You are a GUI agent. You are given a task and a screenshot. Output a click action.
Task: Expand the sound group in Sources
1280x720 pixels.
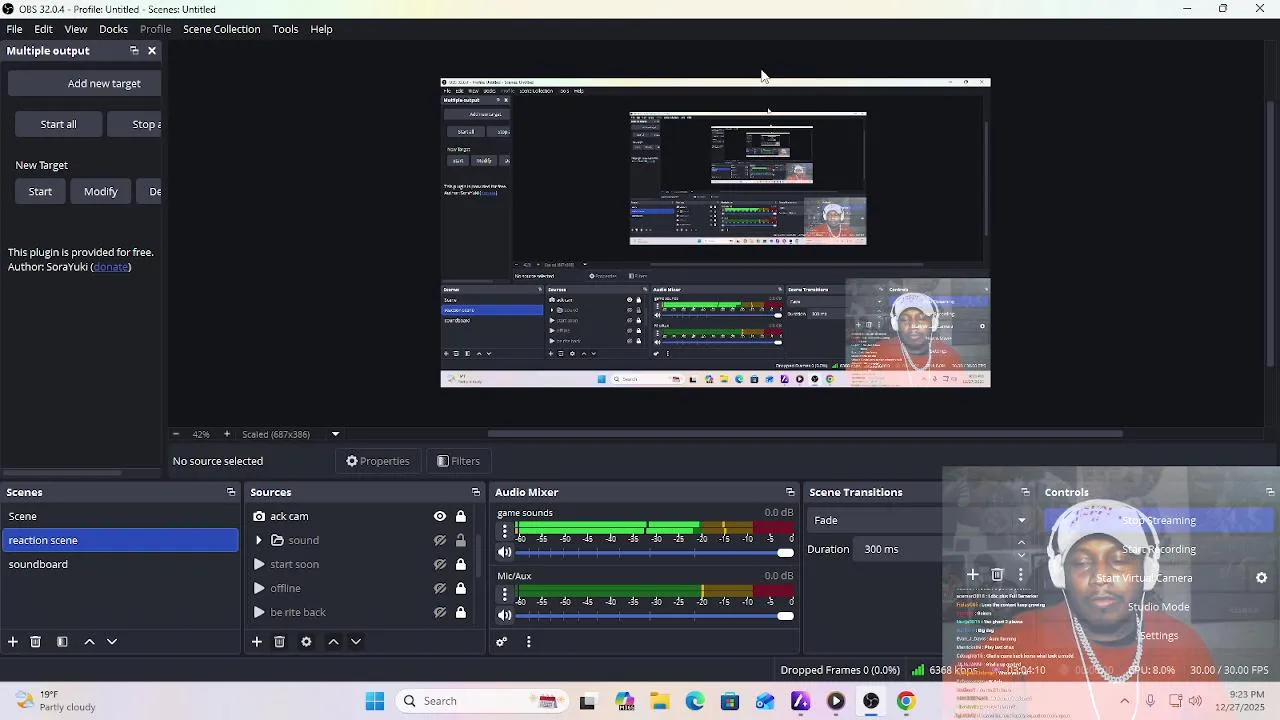pyautogui.click(x=259, y=540)
